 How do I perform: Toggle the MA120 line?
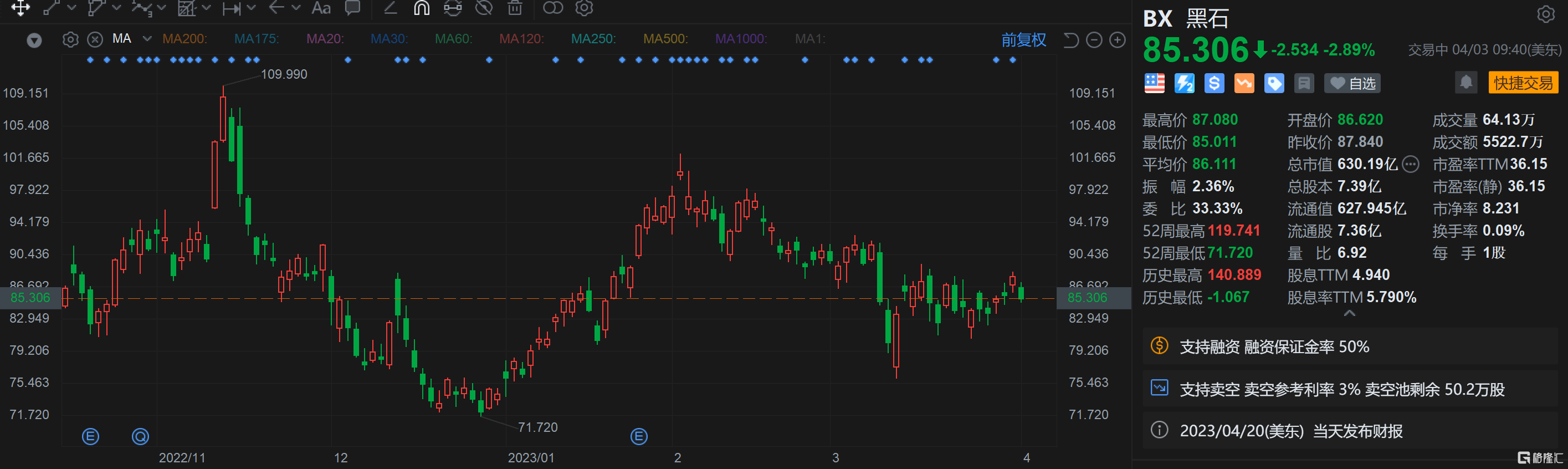pos(522,39)
